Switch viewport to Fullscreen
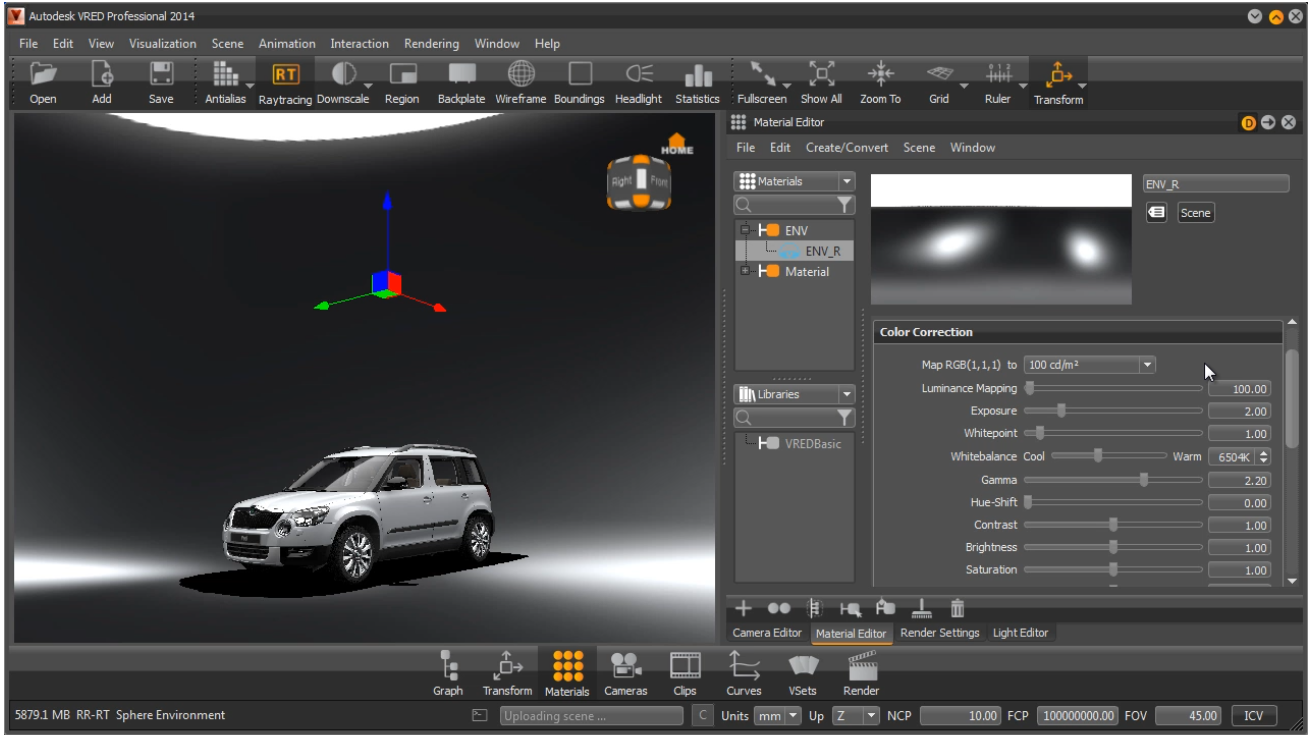 click(762, 82)
